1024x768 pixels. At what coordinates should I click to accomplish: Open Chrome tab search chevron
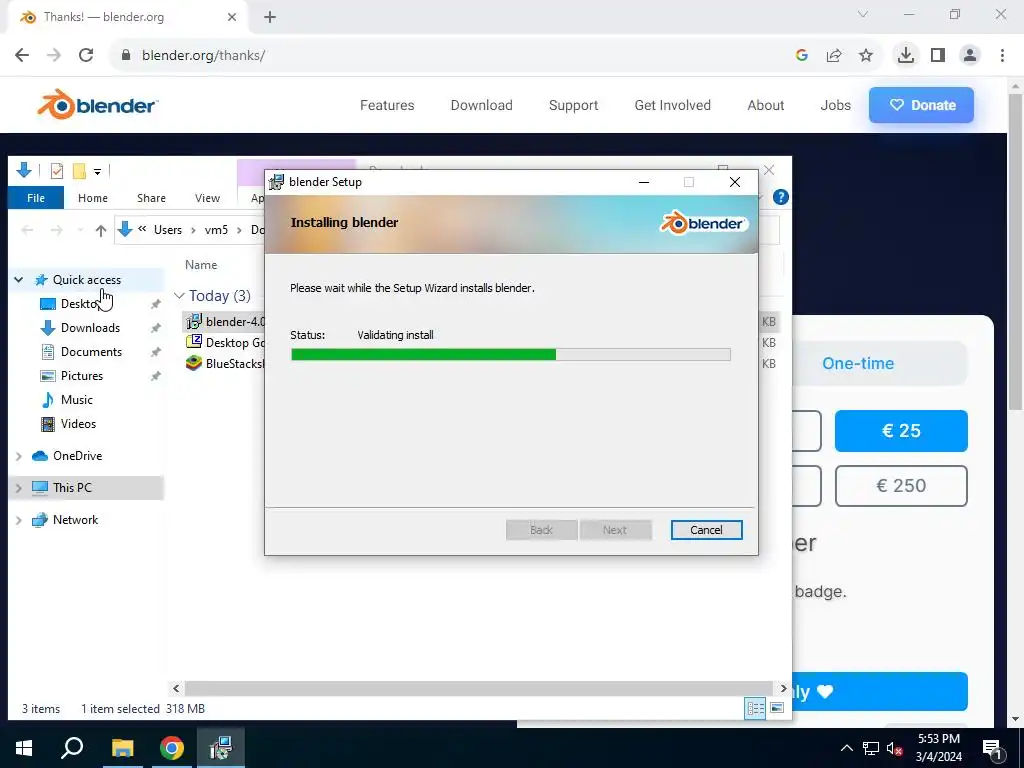pos(863,14)
